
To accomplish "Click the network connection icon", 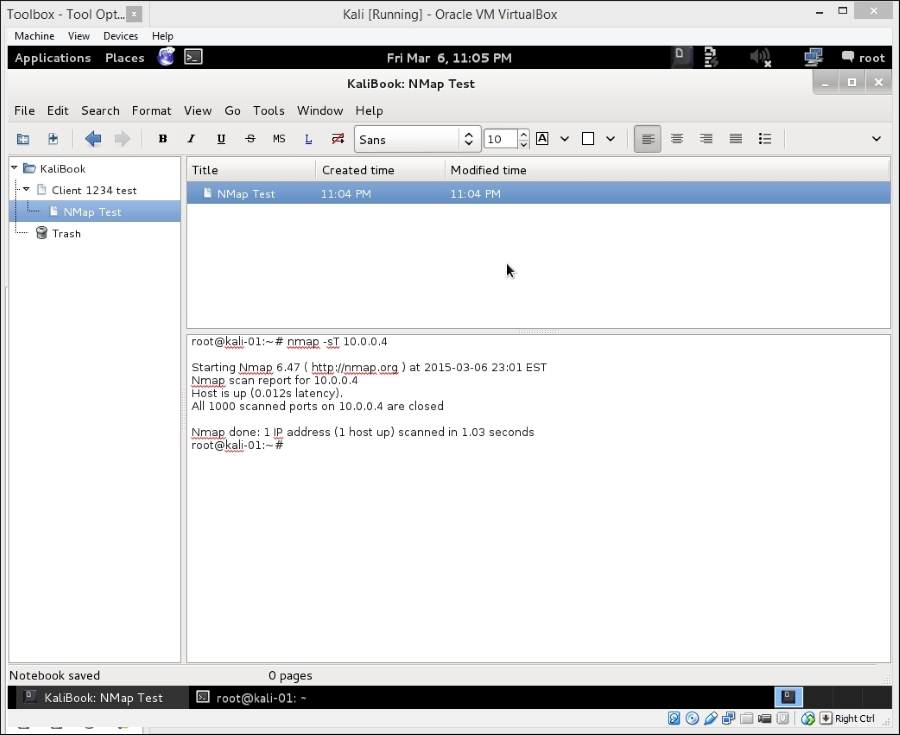I will tap(813, 57).
